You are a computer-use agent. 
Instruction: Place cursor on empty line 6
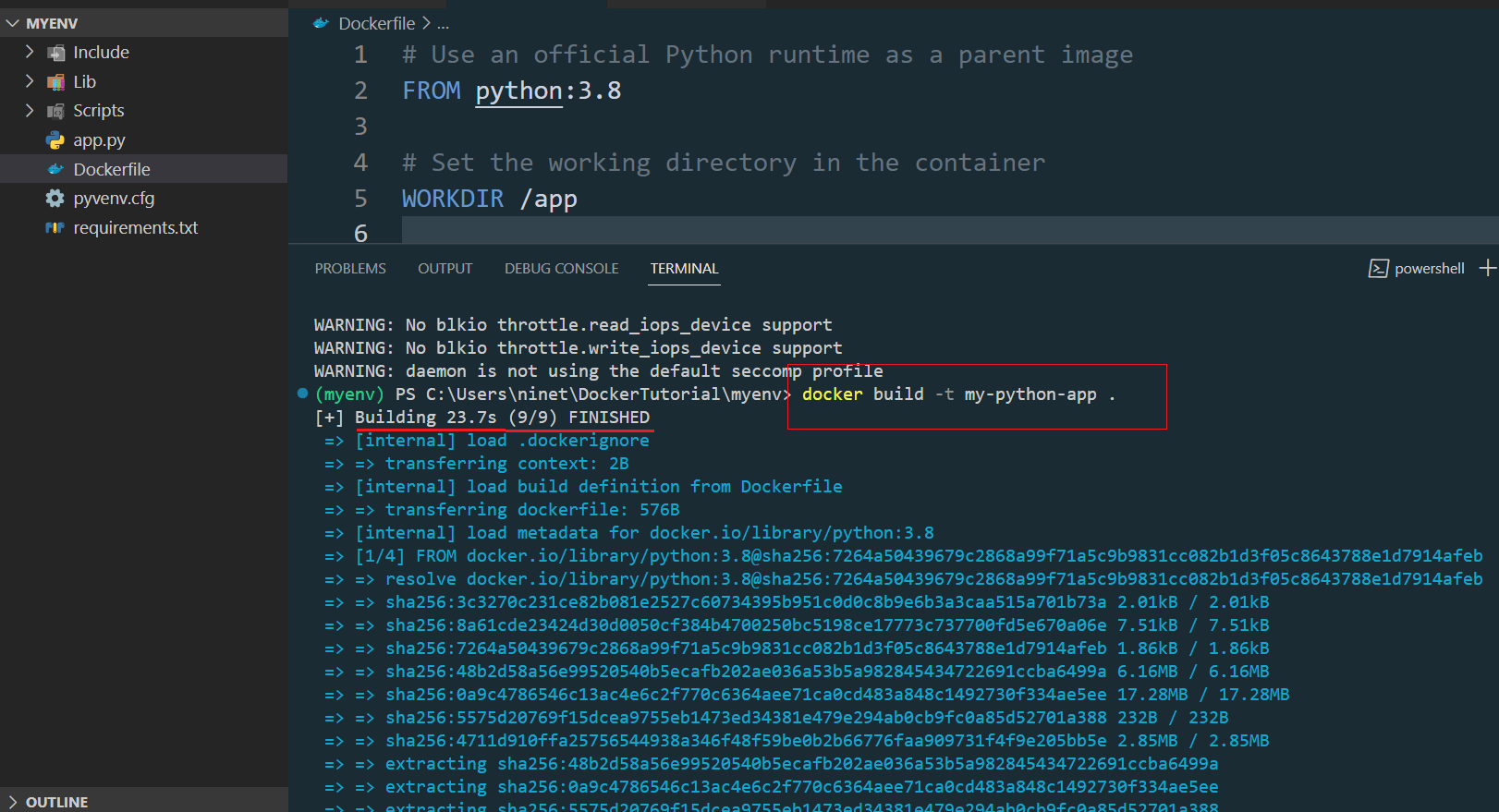point(950,231)
